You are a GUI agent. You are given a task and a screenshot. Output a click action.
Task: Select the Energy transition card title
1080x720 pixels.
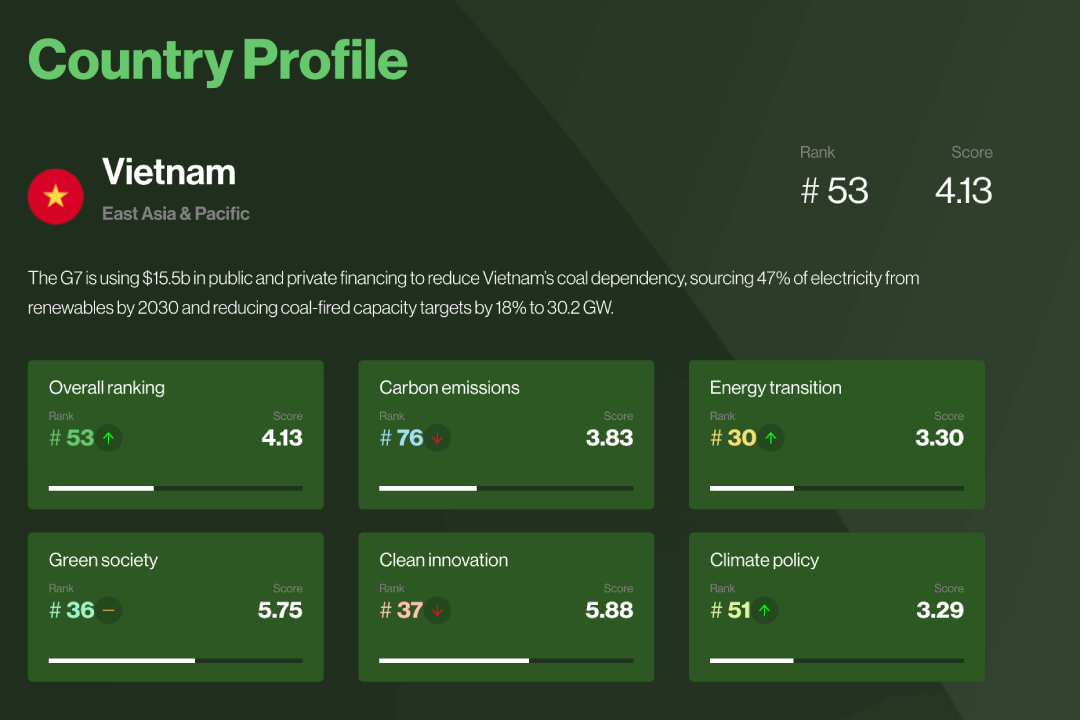tap(776, 388)
